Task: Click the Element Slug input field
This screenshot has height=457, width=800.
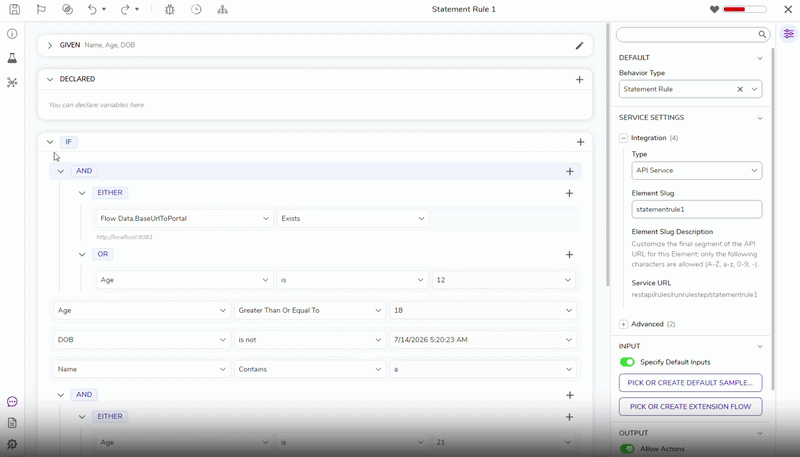Action: point(696,209)
